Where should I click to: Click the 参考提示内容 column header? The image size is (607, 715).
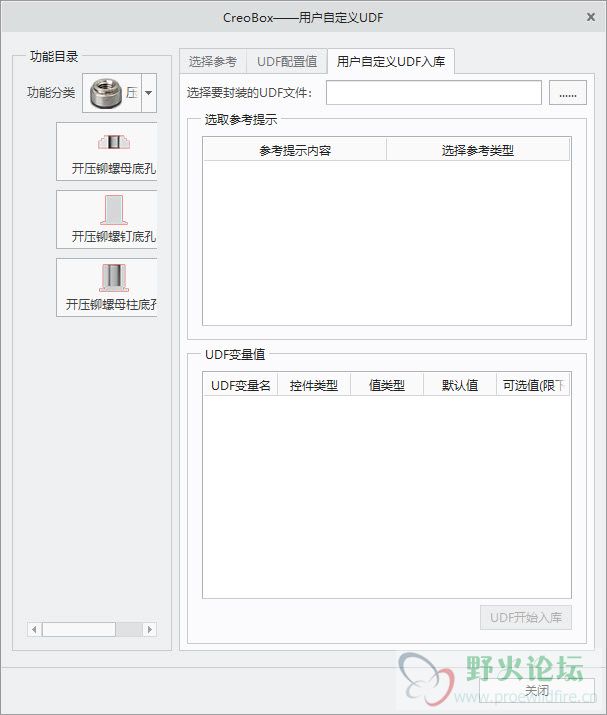(295, 150)
